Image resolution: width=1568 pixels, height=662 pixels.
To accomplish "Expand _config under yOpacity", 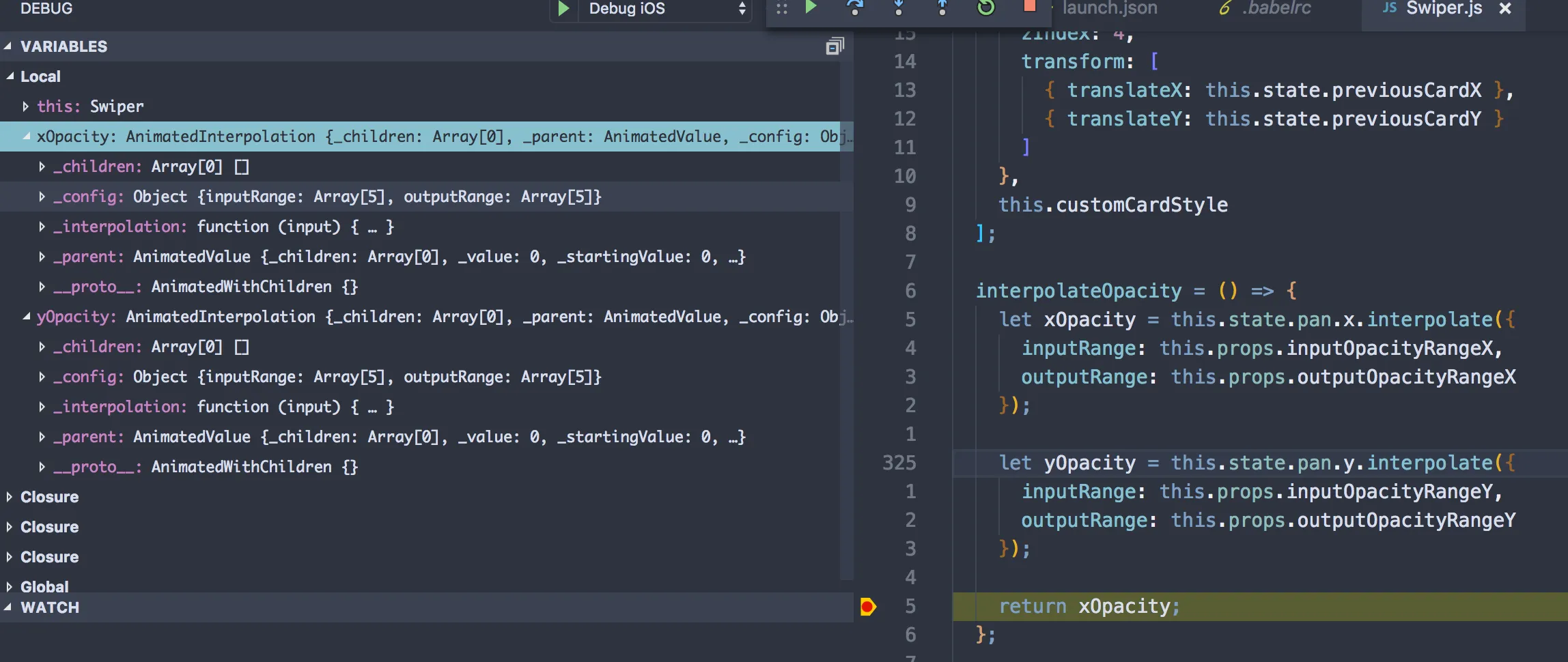I will [x=42, y=377].
